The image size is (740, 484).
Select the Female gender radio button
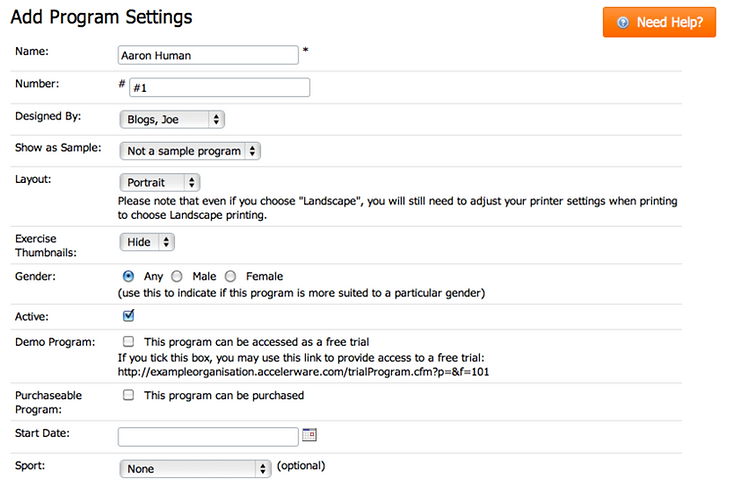[x=231, y=276]
